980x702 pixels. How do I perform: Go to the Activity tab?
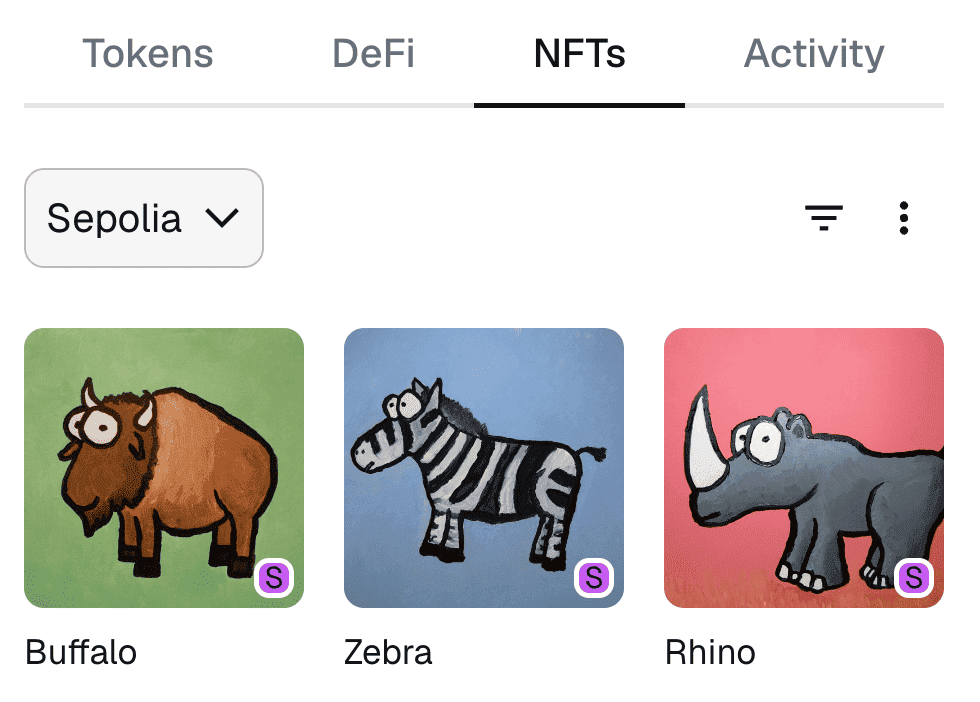814,54
